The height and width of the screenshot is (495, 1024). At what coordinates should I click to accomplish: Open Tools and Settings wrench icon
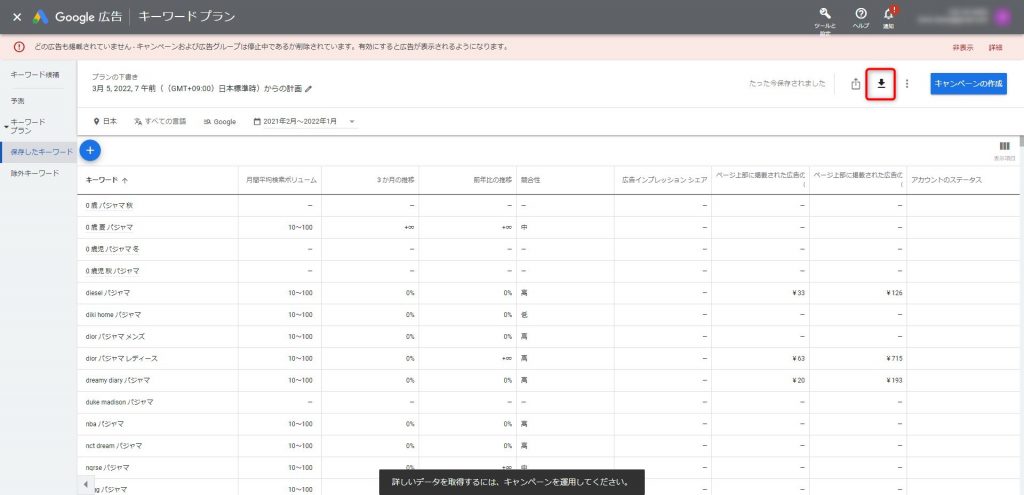pyautogui.click(x=824, y=14)
